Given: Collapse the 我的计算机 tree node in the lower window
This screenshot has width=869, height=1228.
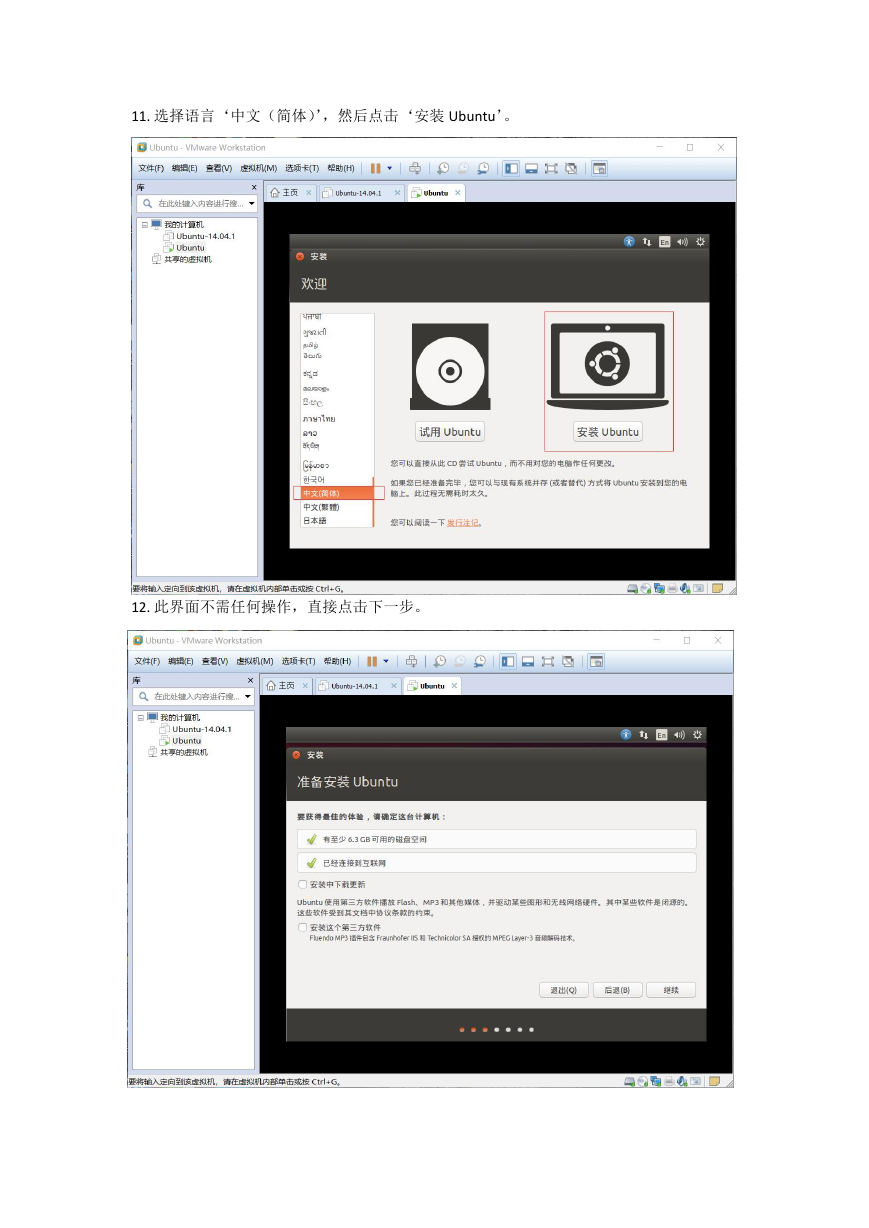Looking at the screenshot, I should [140, 718].
